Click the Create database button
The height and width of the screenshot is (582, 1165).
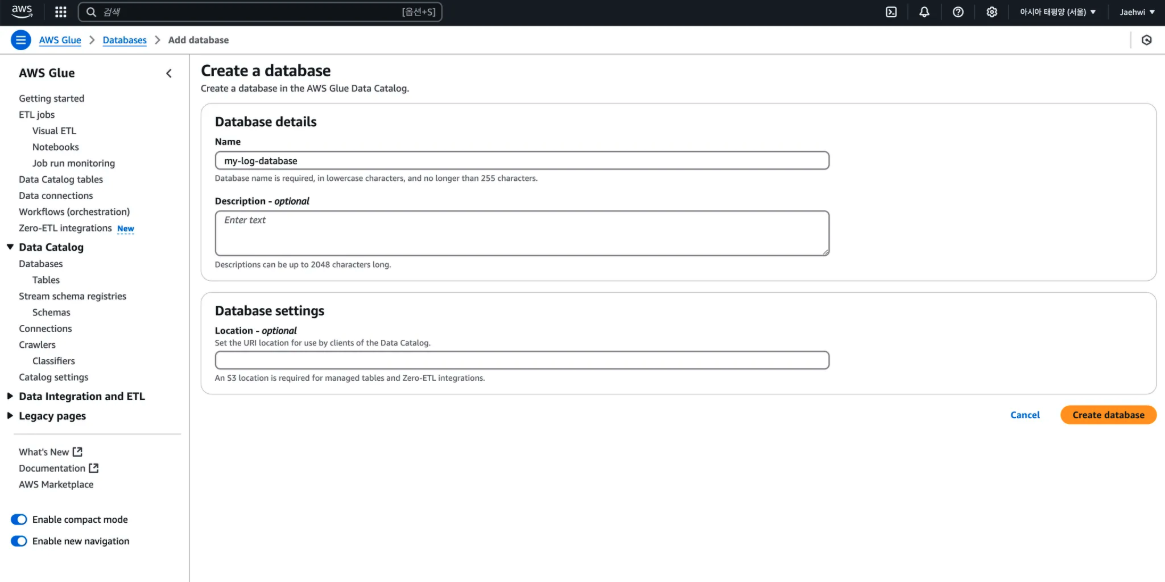pos(1109,415)
